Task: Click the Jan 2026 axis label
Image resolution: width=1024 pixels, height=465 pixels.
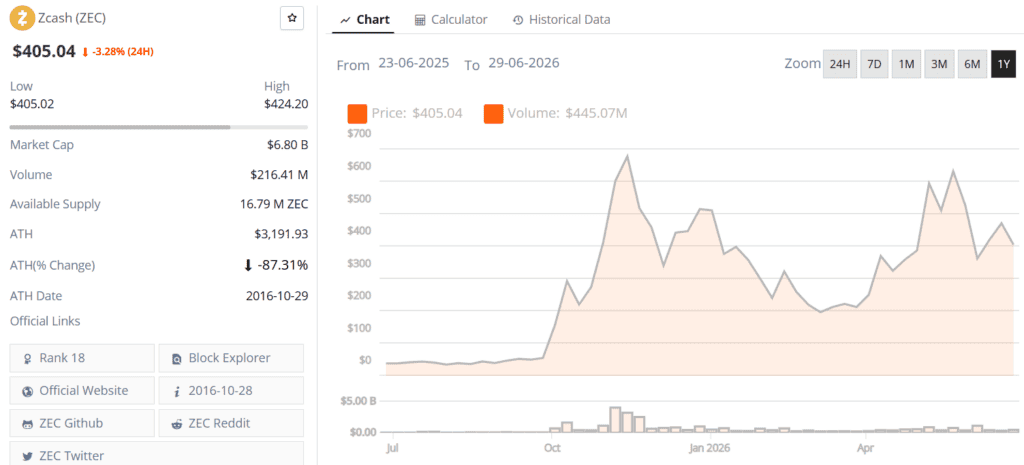Action: [709, 449]
